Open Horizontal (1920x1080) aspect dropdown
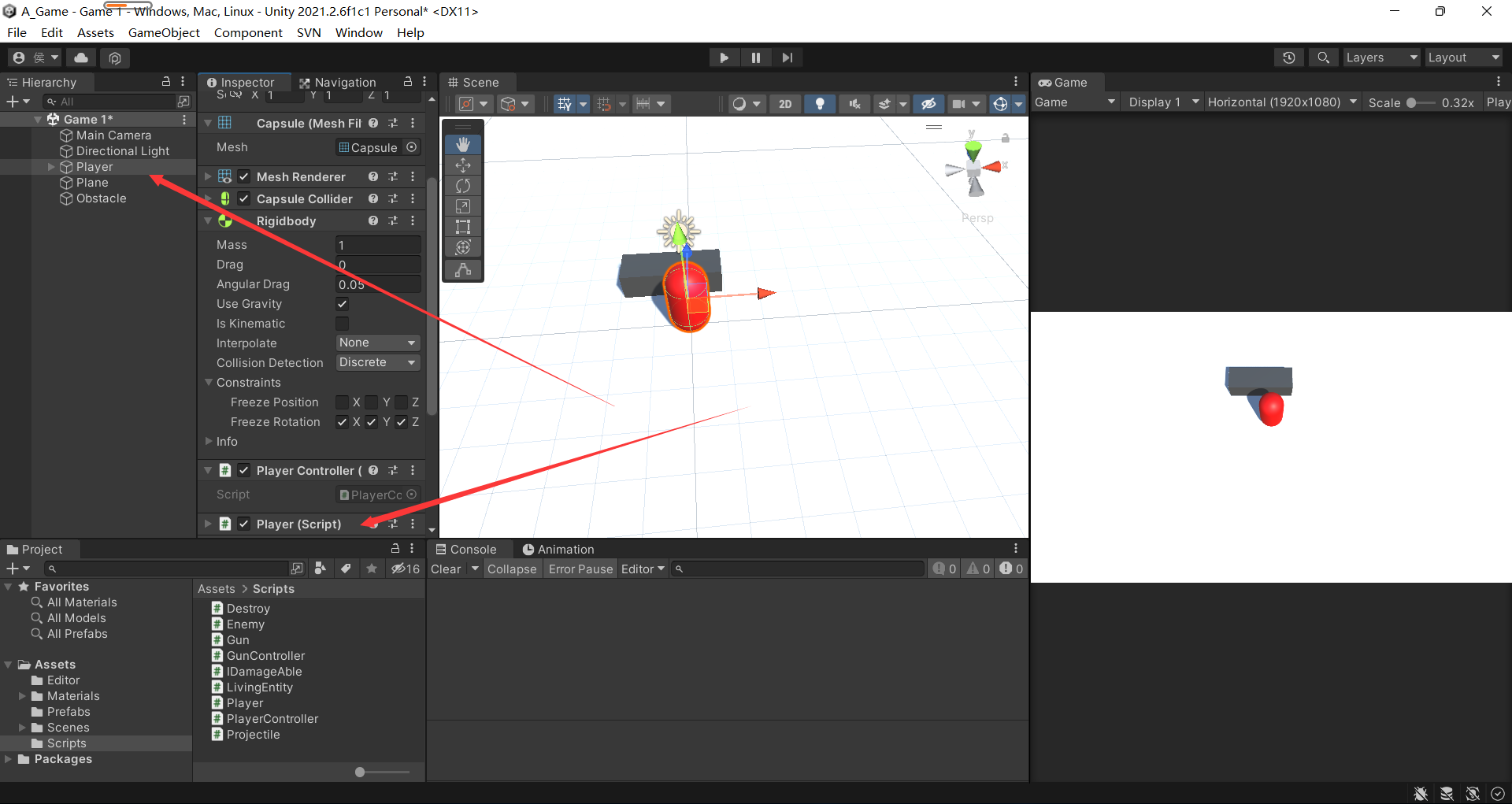The height and width of the screenshot is (804, 1512). coord(1282,102)
